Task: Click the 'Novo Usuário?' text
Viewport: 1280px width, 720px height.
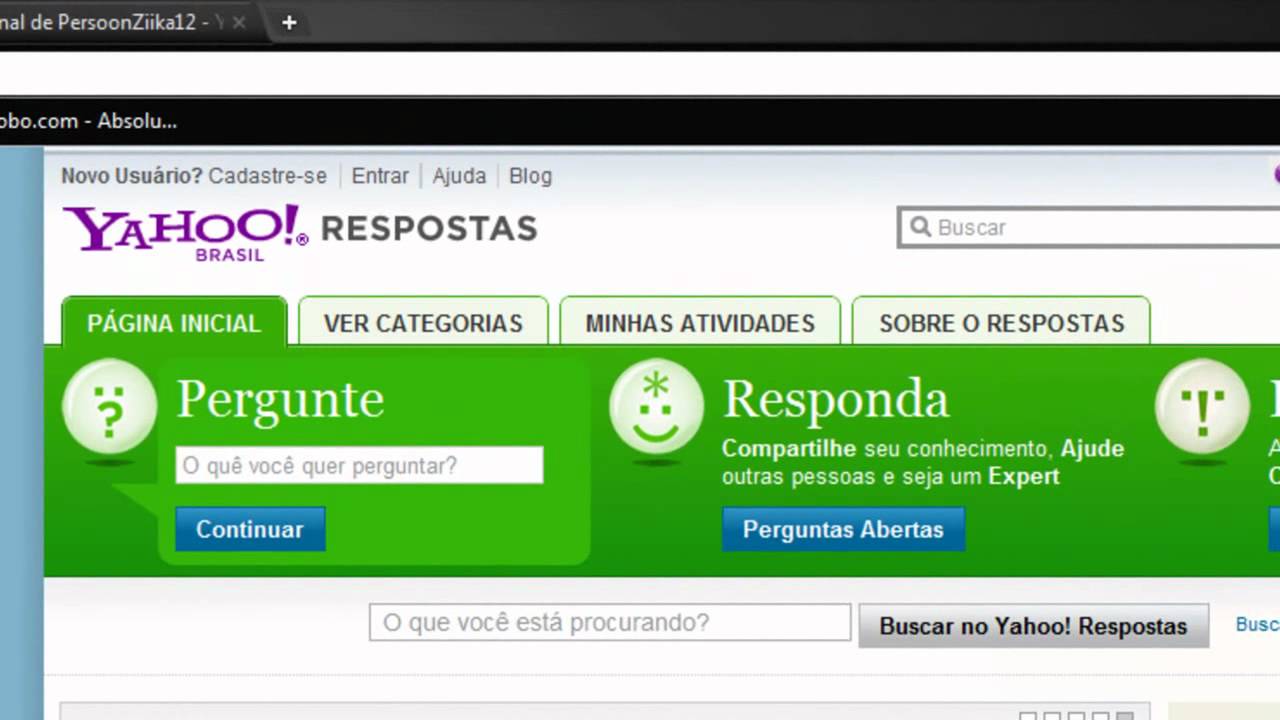Action: (132, 176)
